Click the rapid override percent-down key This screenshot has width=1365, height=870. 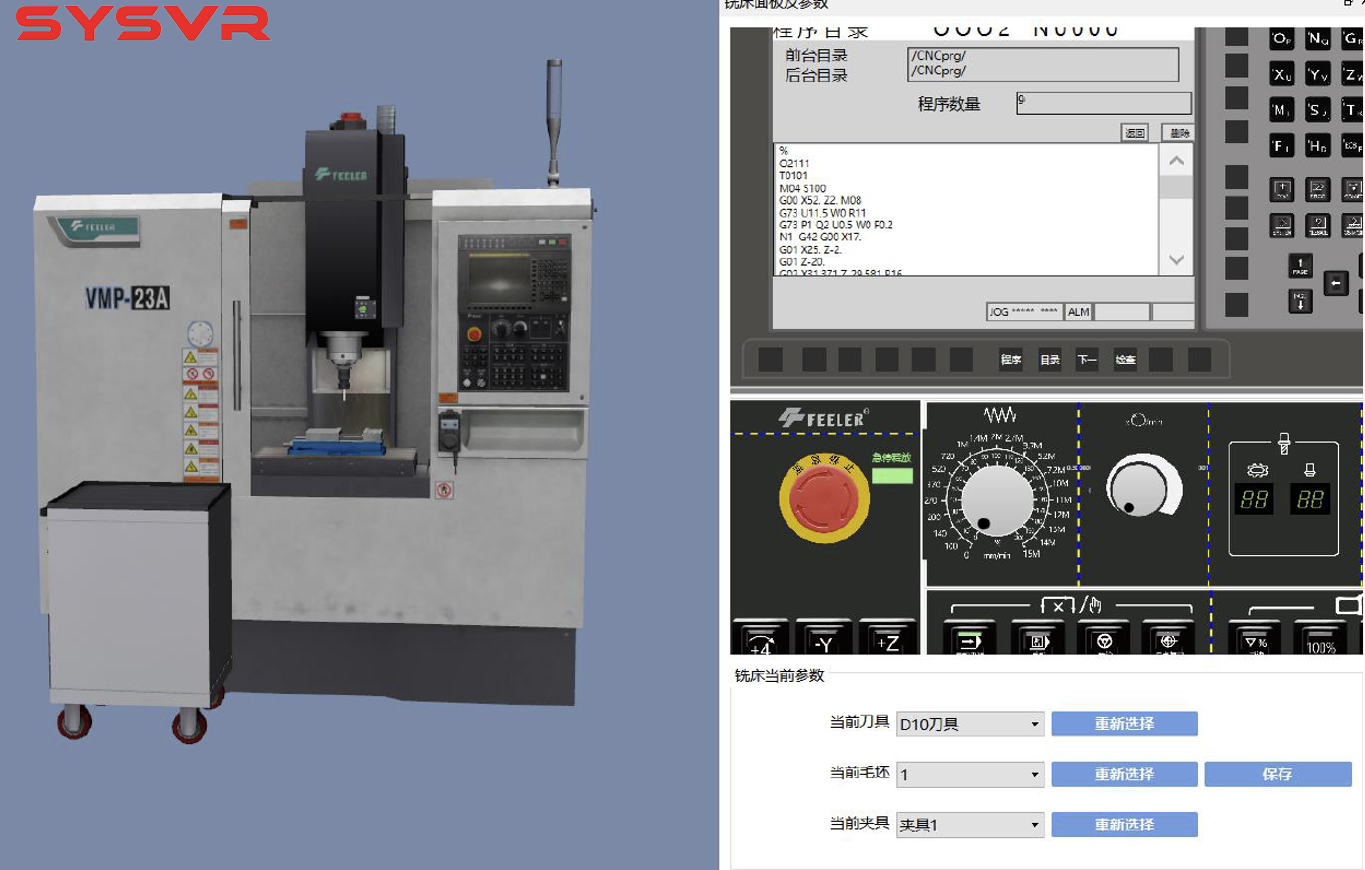1255,638
